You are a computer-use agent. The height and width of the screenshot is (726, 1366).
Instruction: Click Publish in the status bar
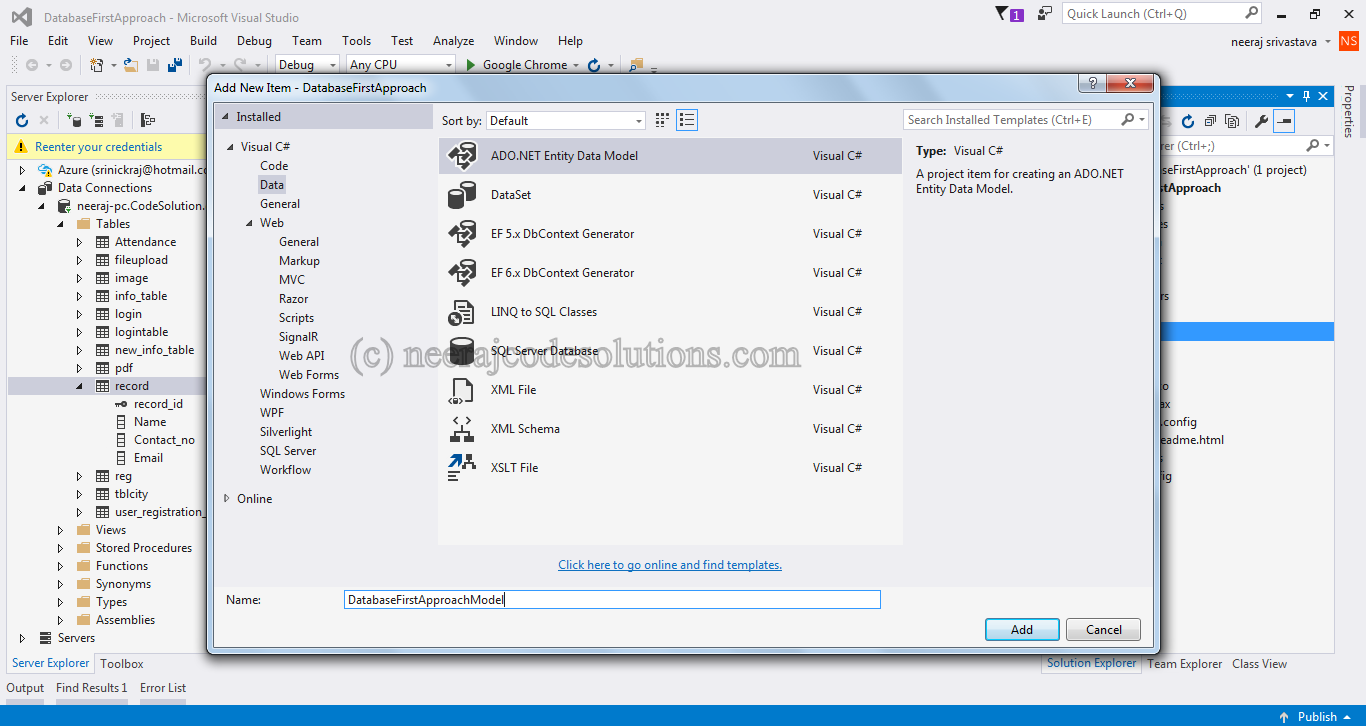coord(1317,717)
